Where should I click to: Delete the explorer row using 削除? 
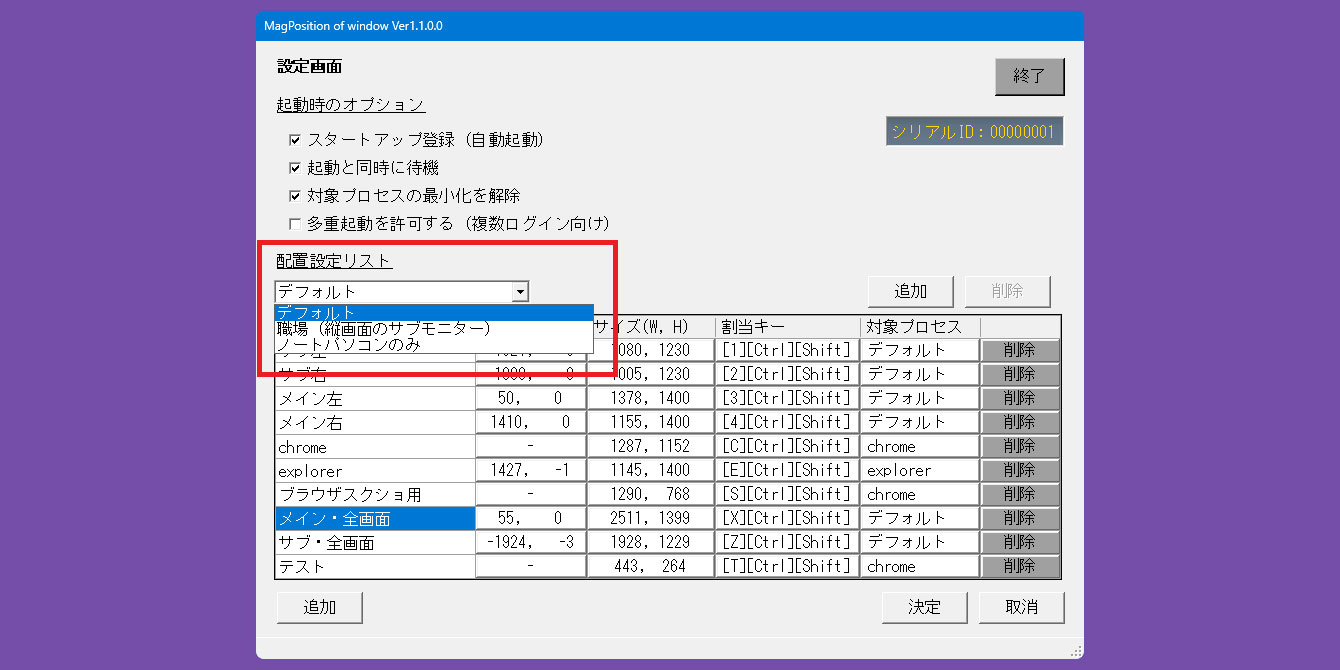point(1019,470)
